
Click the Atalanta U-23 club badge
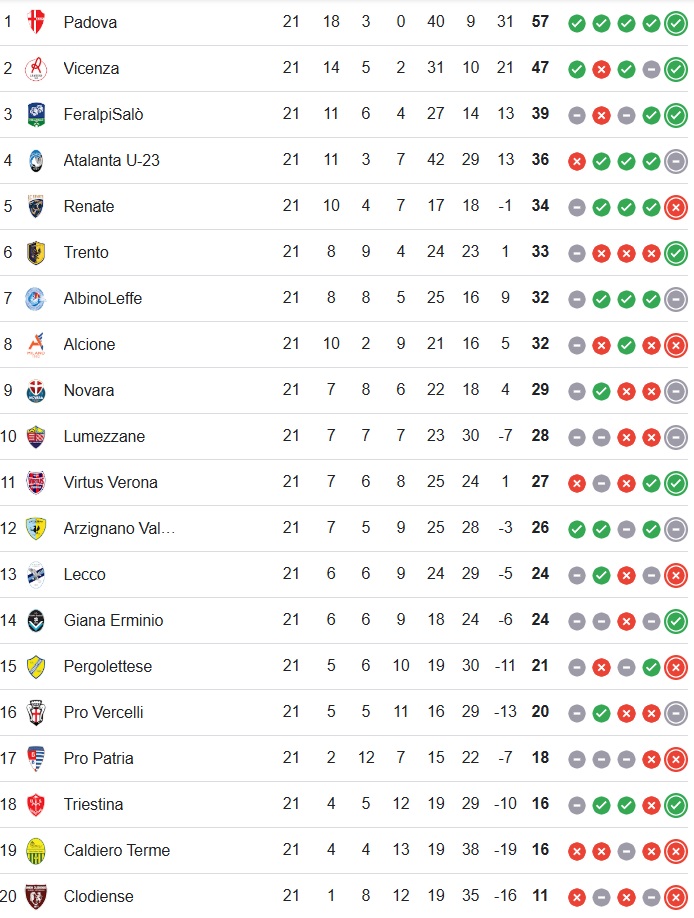[x=36, y=160]
